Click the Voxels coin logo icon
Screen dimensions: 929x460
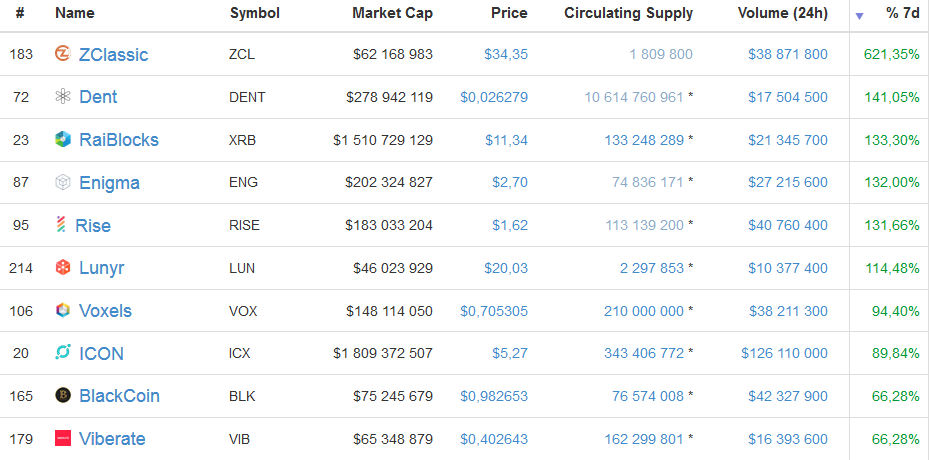[x=62, y=311]
